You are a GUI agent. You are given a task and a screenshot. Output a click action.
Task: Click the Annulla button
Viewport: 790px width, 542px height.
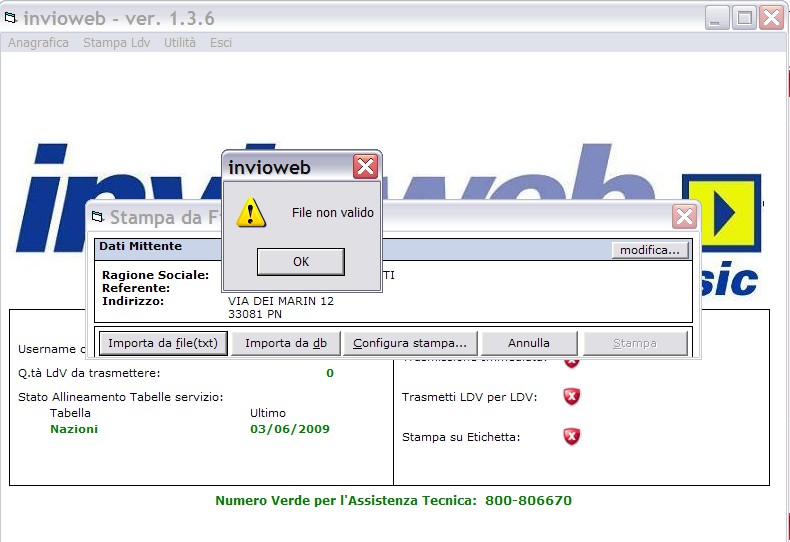(529, 343)
